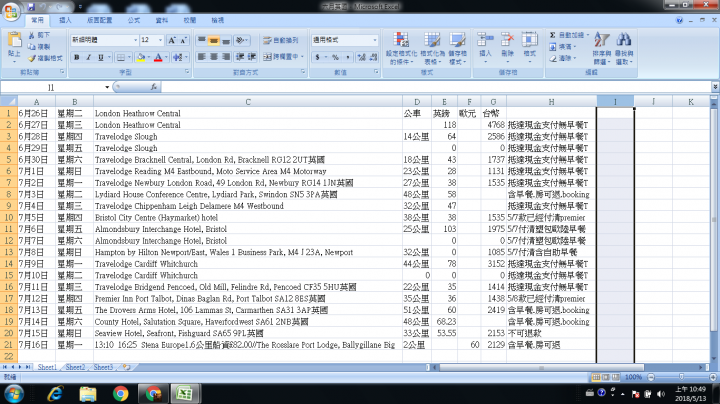Image resolution: width=720 pixels, height=404 pixels.
Task: Open the font size dropdown showing 12
Action: click(x=160, y=40)
